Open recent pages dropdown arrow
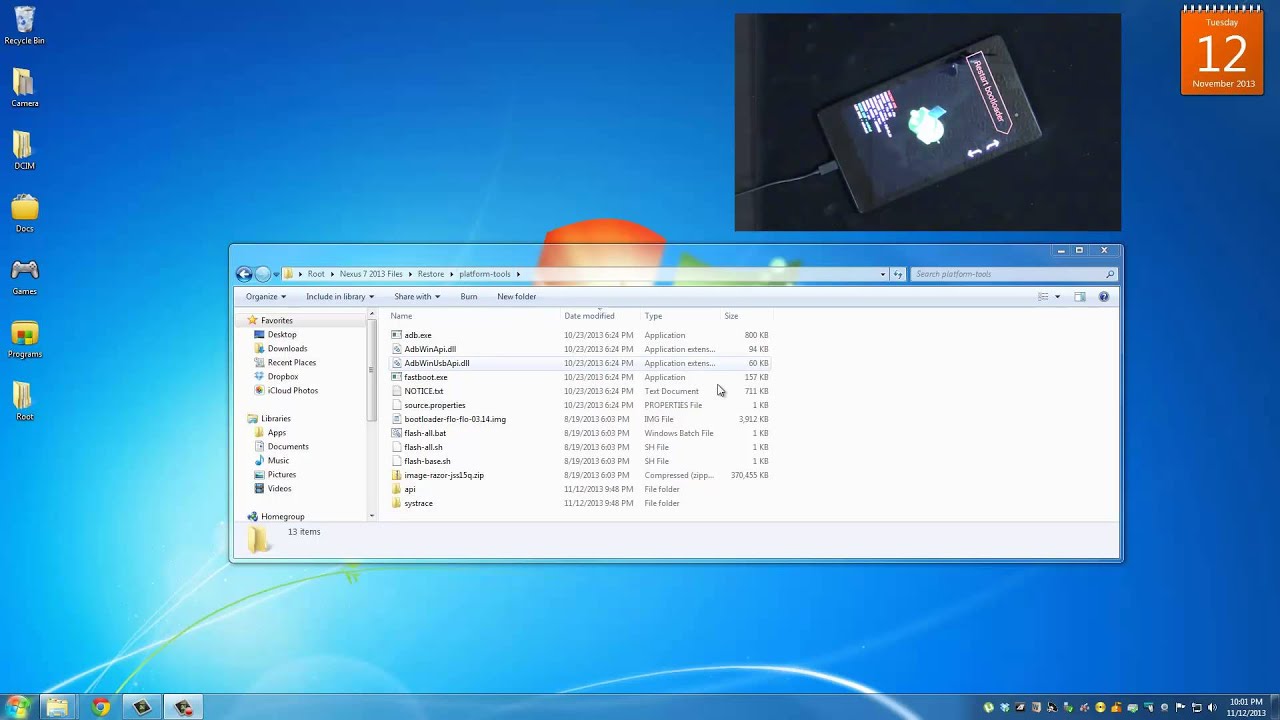 tap(277, 274)
